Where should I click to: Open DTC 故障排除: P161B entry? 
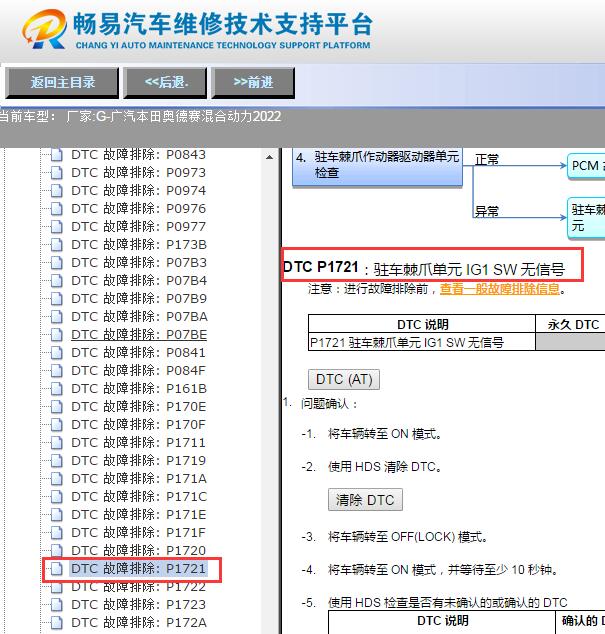(x=139, y=389)
